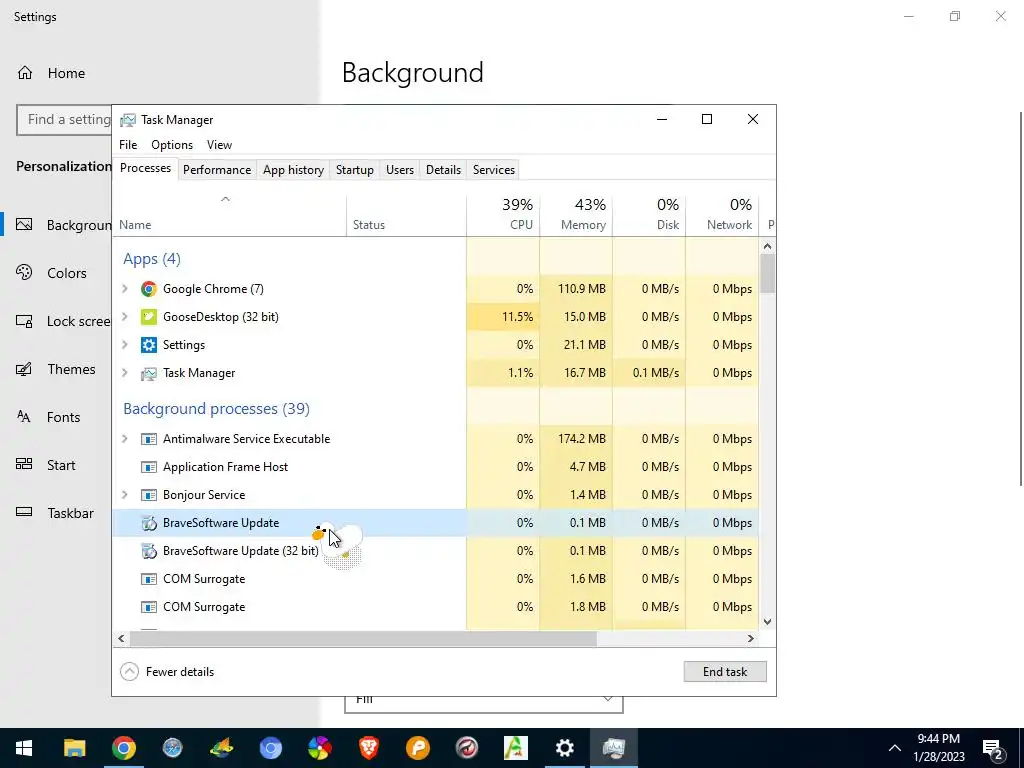Open Start icon in Settings sidebar
1024x768 pixels.
pyautogui.click(x=24, y=464)
